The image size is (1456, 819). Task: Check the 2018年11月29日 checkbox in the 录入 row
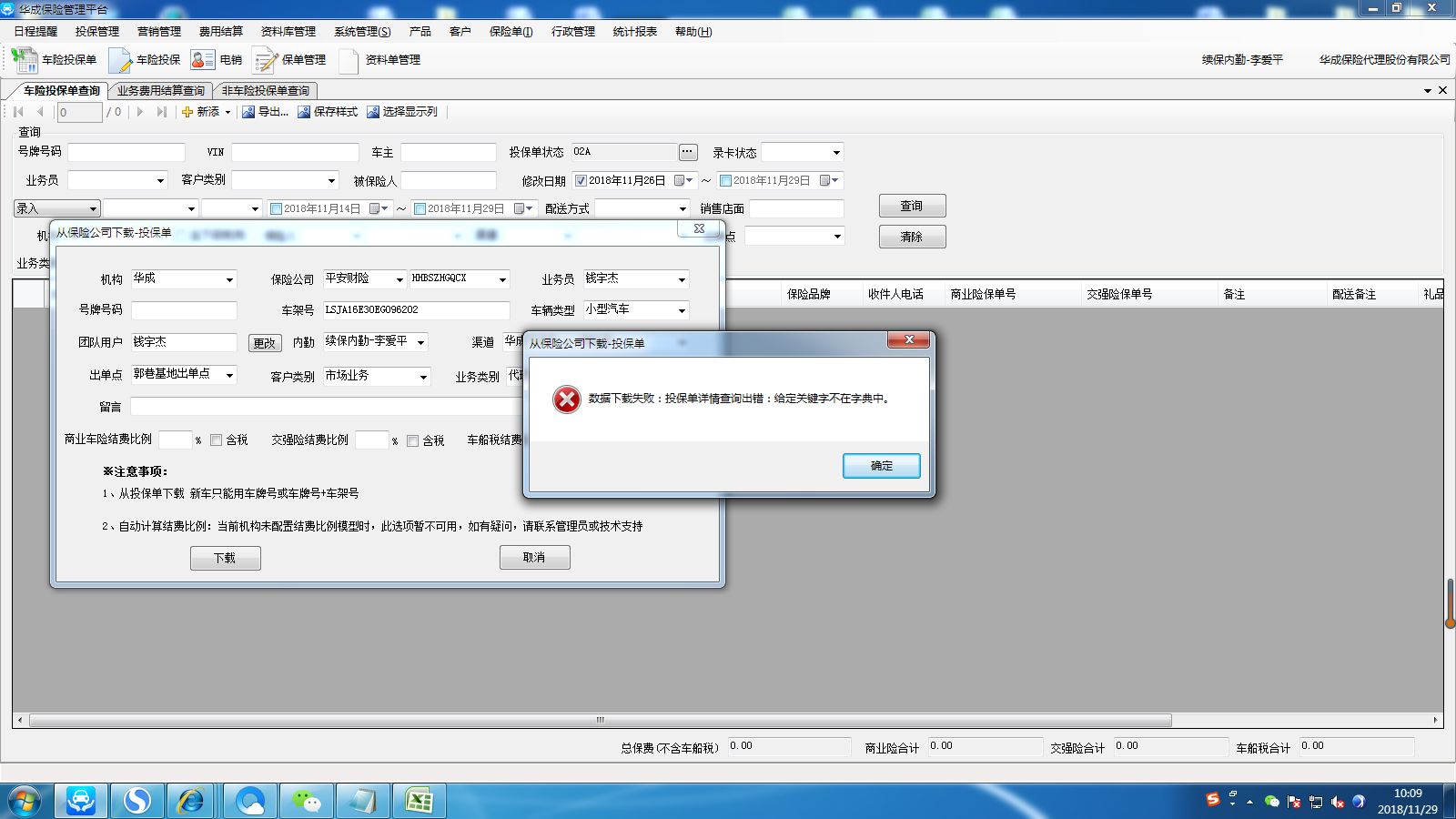(x=420, y=208)
